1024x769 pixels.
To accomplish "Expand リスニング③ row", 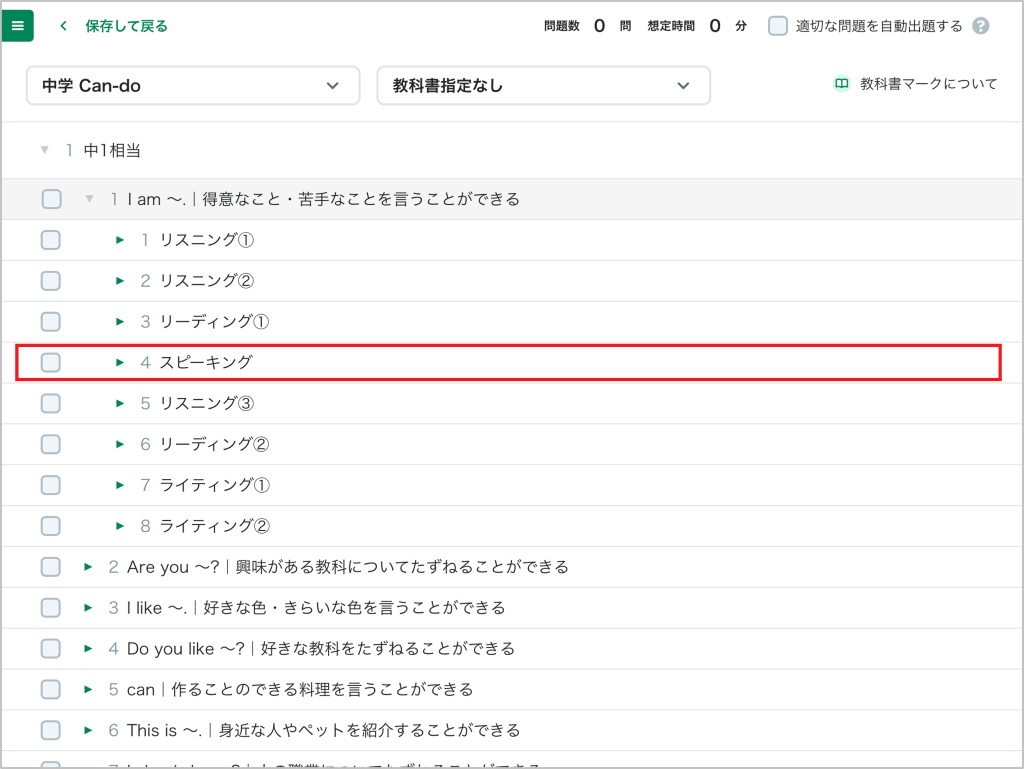I will 120,403.
